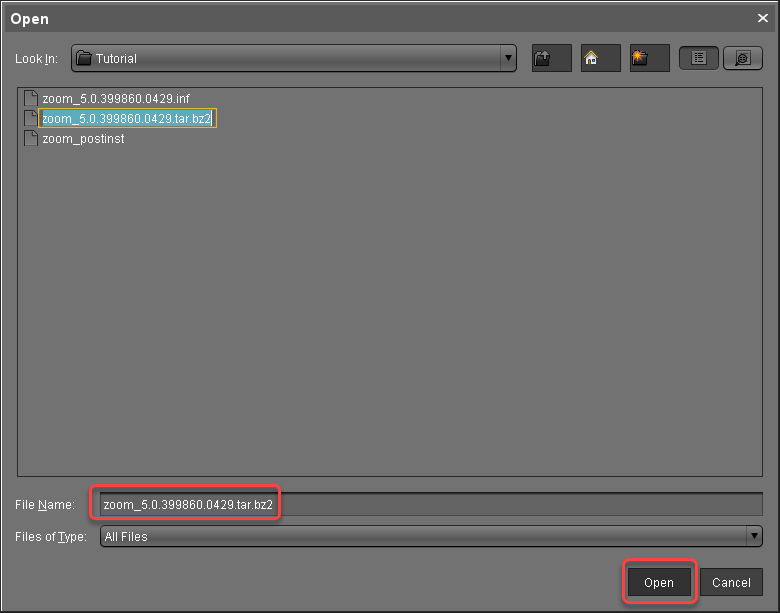Select the zoom_postinst file name

click(x=83, y=139)
